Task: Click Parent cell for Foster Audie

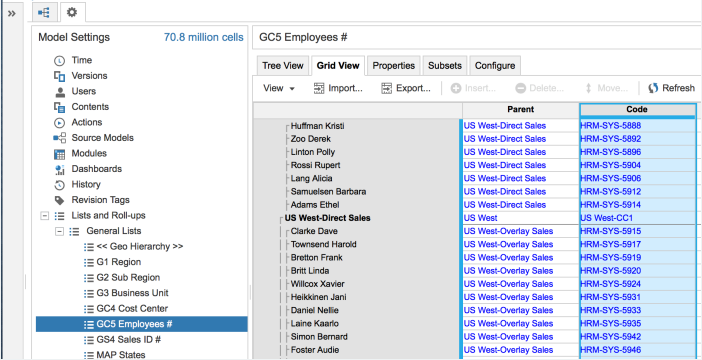Action: (x=521, y=350)
